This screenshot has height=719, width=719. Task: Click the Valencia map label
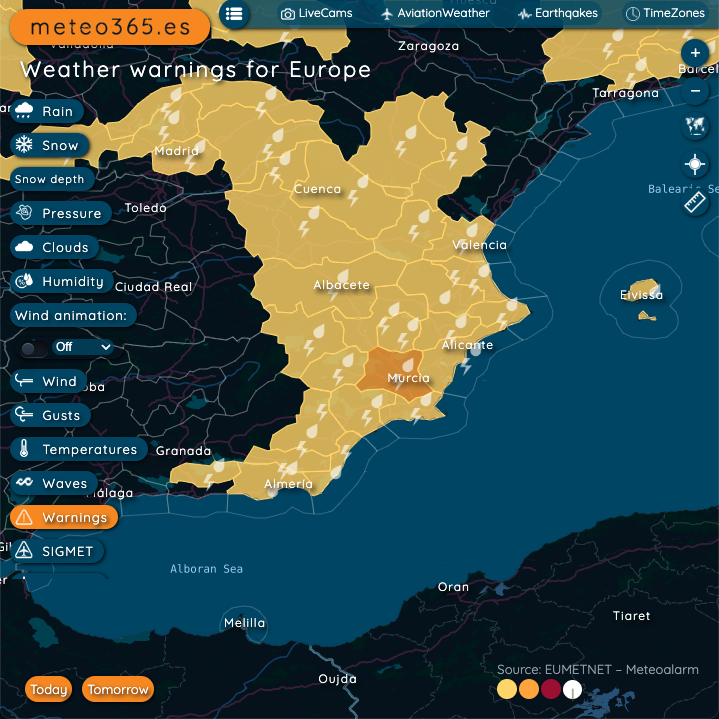coord(480,245)
